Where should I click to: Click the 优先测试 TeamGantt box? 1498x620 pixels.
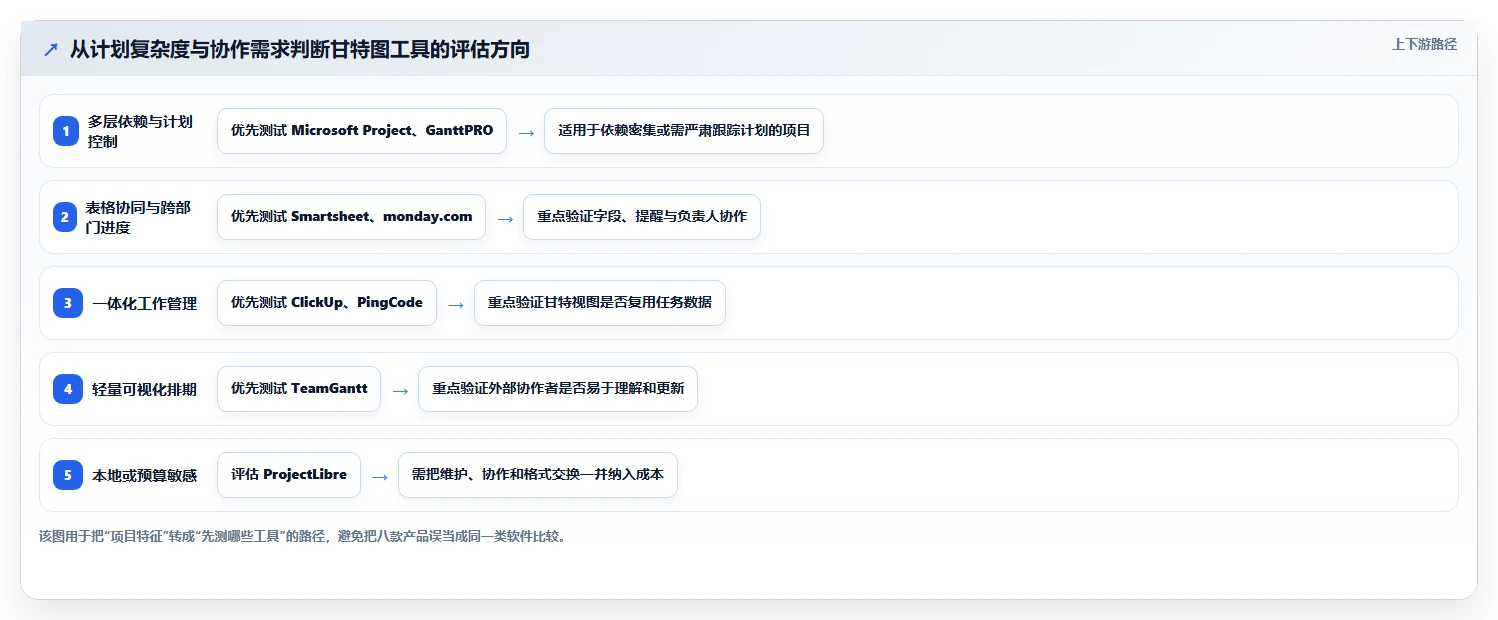299,389
